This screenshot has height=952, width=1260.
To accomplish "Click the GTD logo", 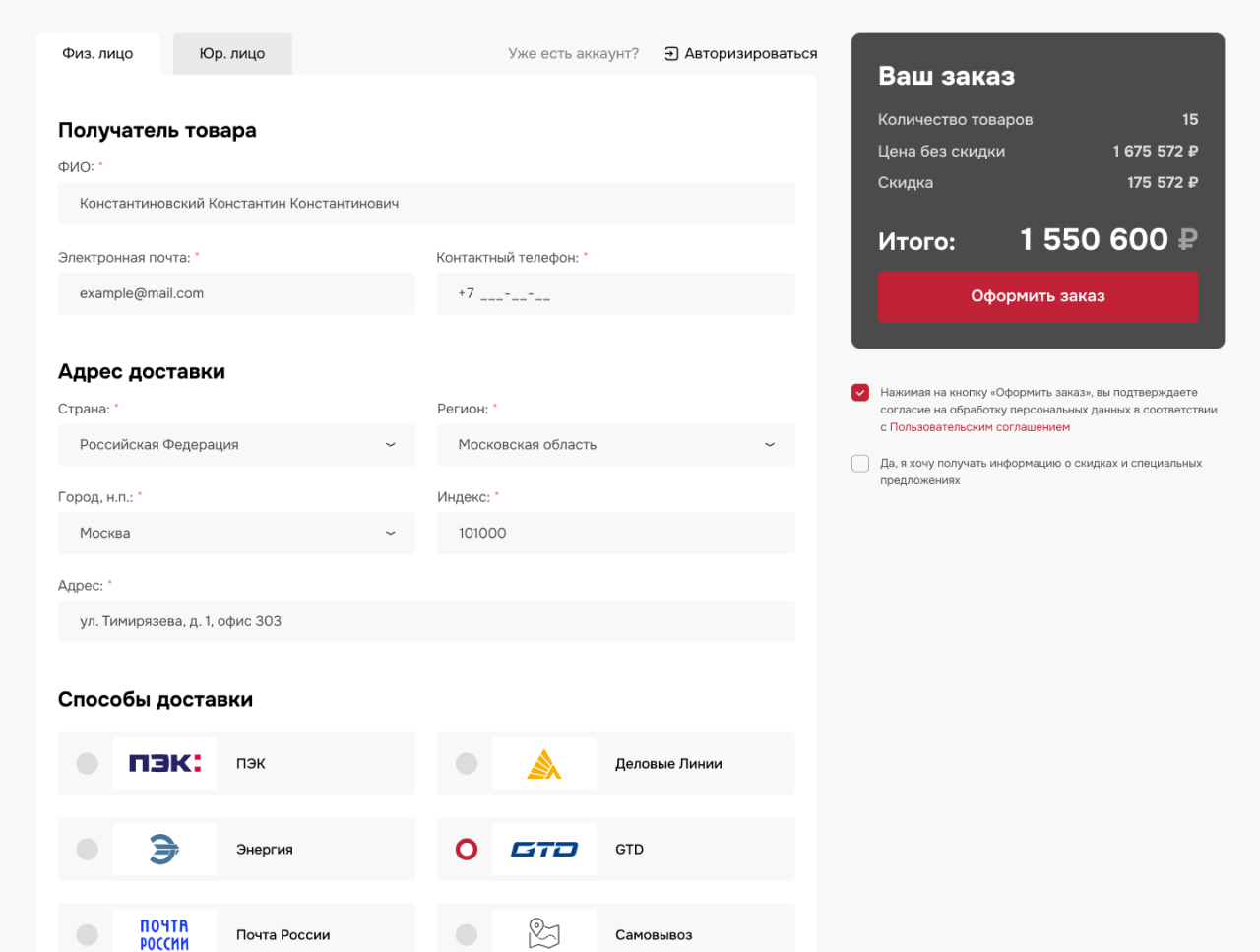I will click(544, 849).
